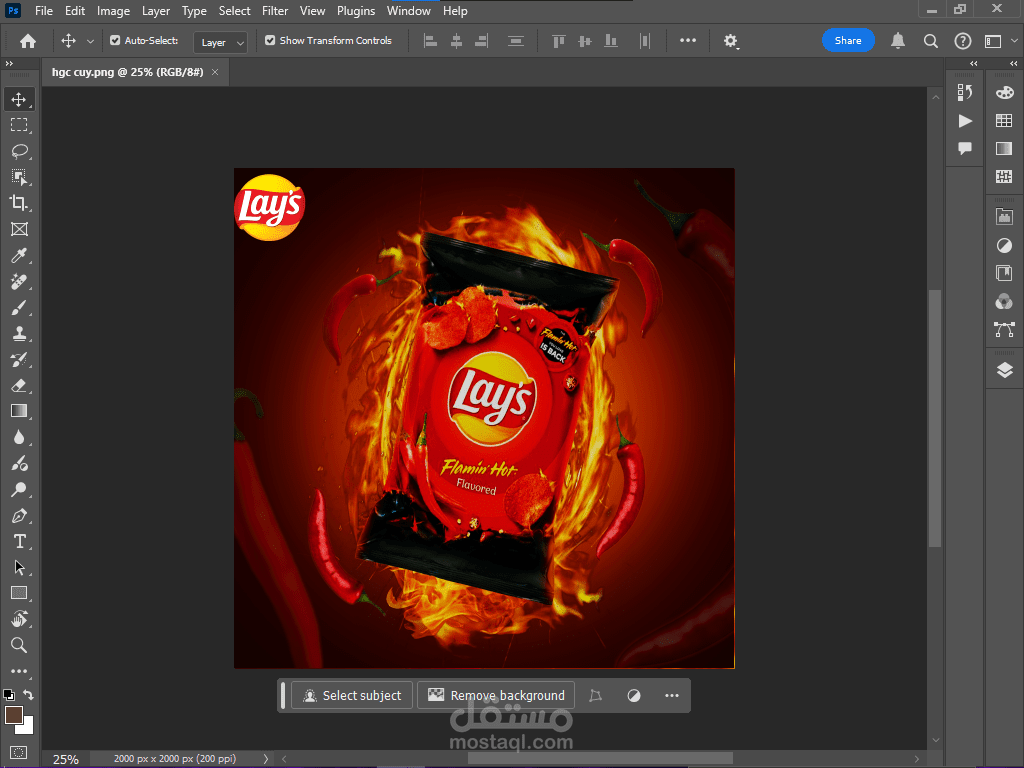Select the Brush tool
This screenshot has height=768, width=1024.
19,308
